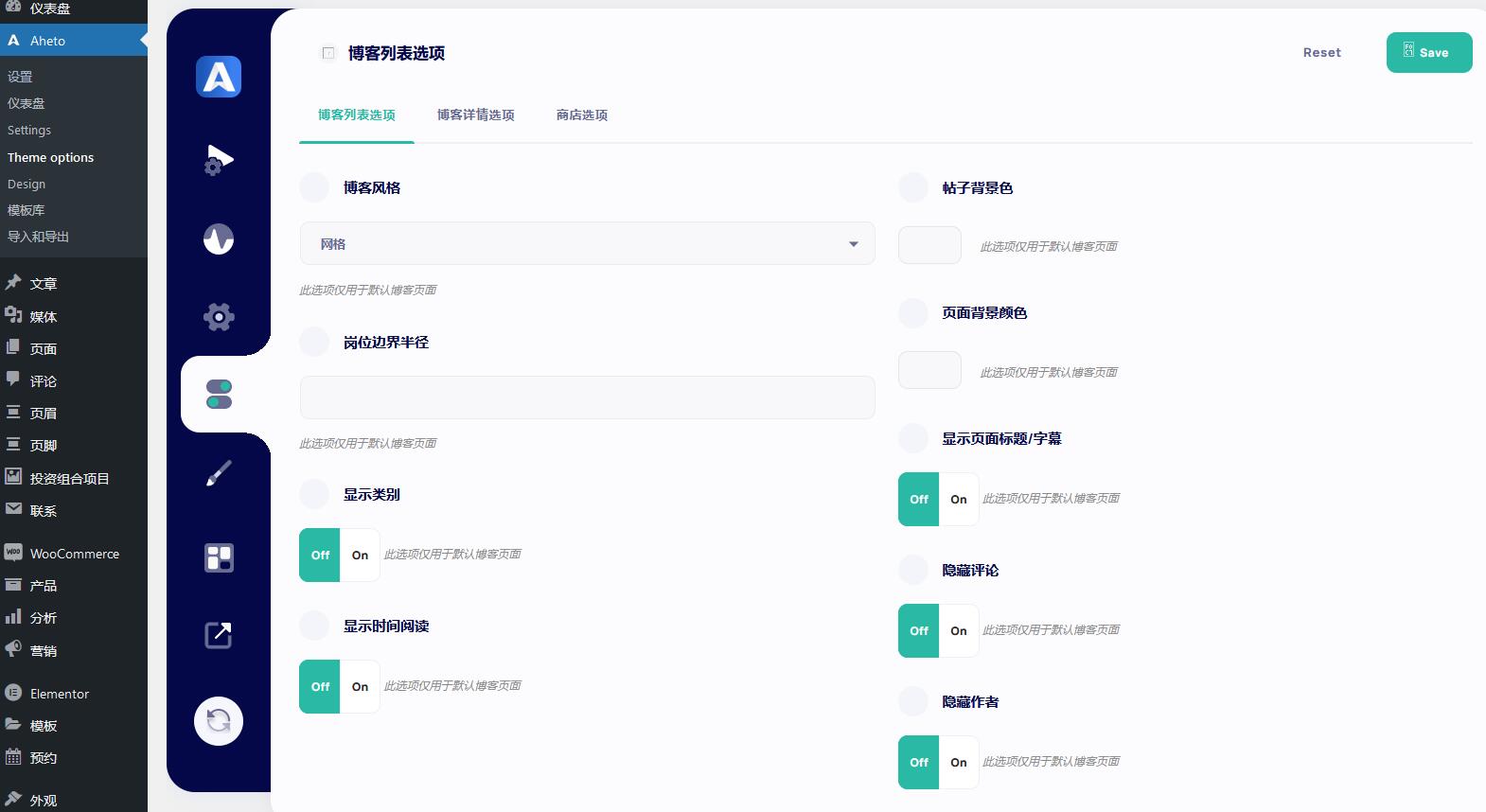The height and width of the screenshot is (812, 1486).
Task: Turn on the 隐藏评论 toggle
Action: 958,631
